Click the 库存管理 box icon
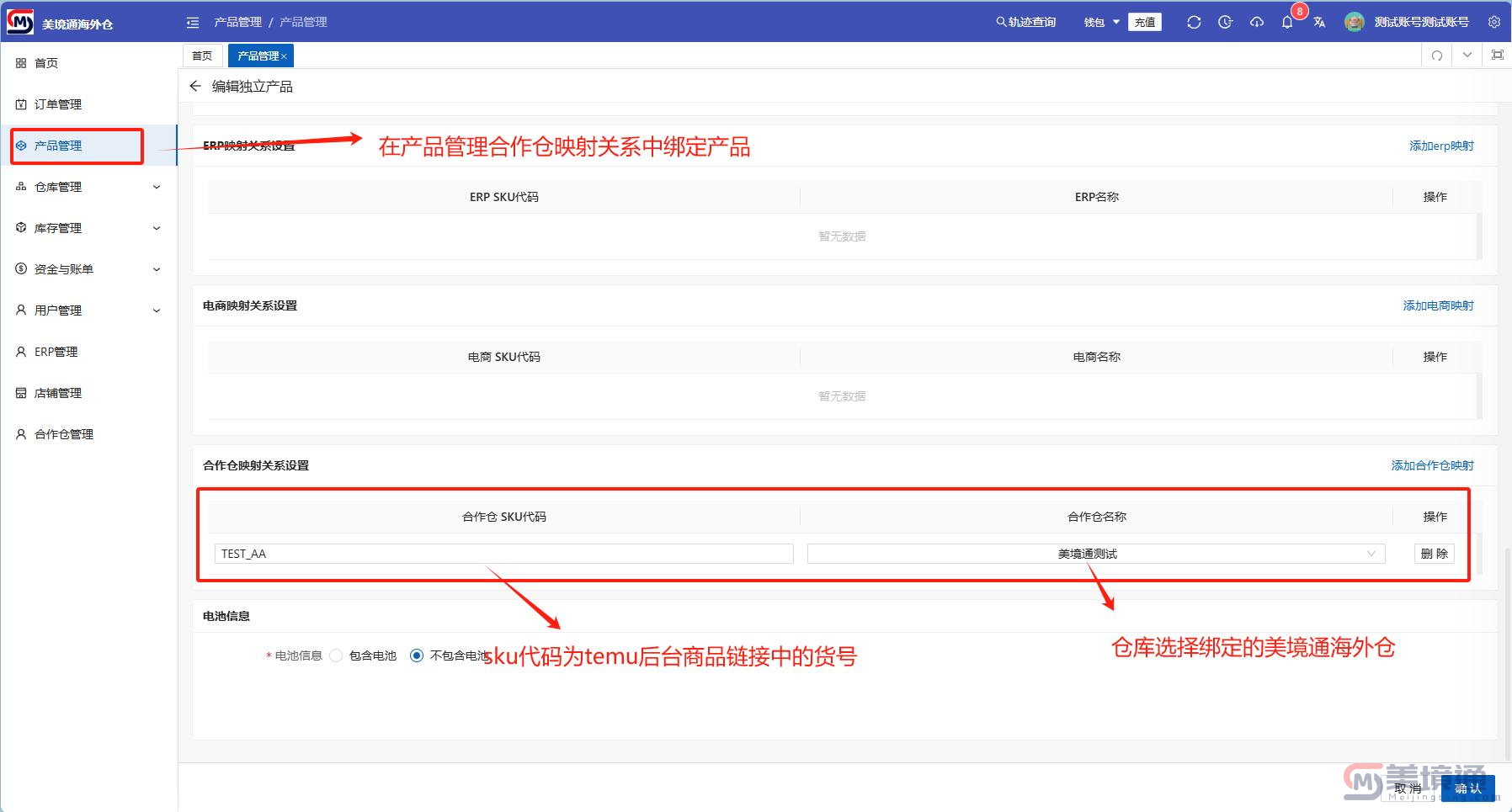Viewport: 1512px width, 812px height. (x=21, y=228)
